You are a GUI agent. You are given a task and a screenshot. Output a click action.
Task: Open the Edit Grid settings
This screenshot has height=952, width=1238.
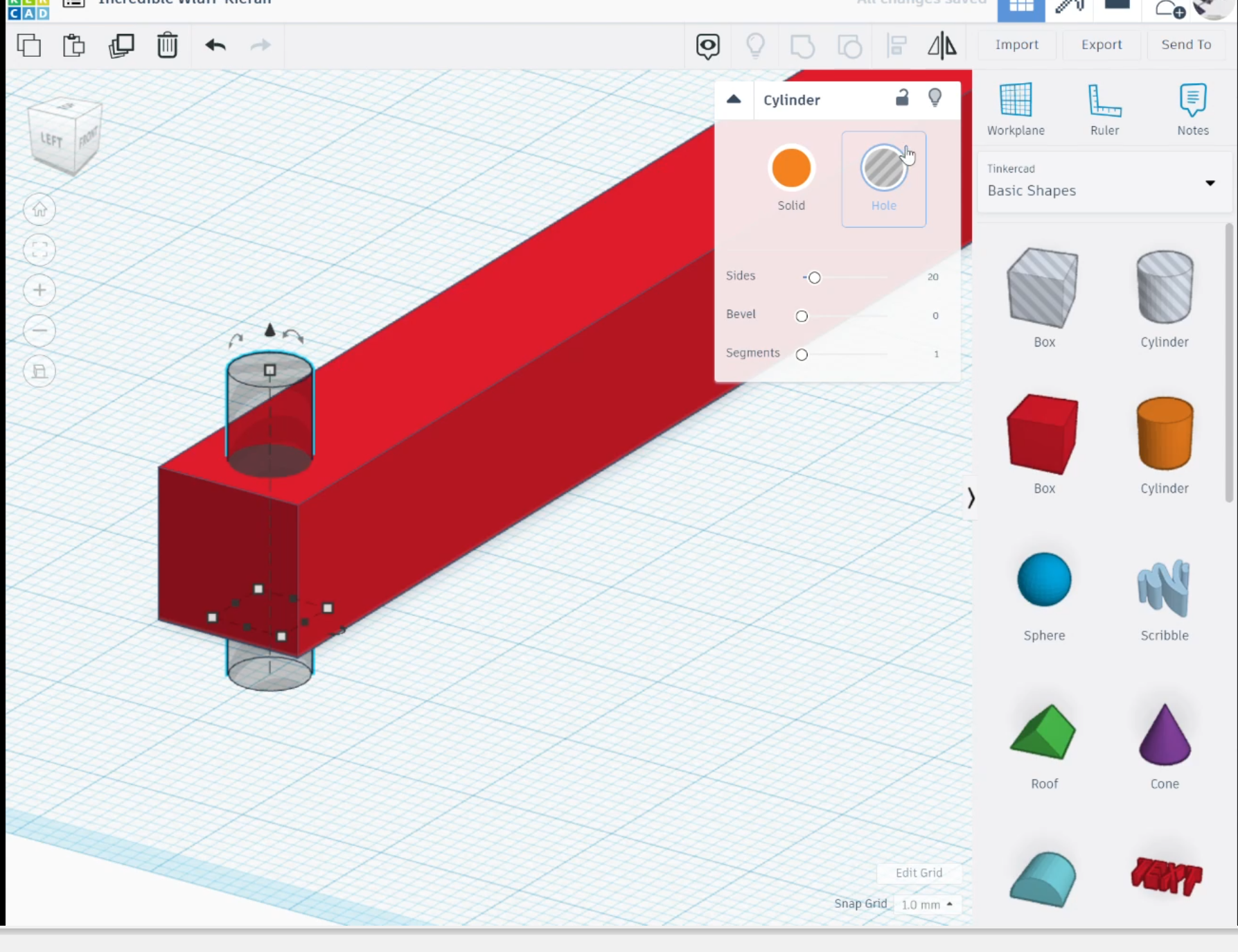(x=919, y=873)
